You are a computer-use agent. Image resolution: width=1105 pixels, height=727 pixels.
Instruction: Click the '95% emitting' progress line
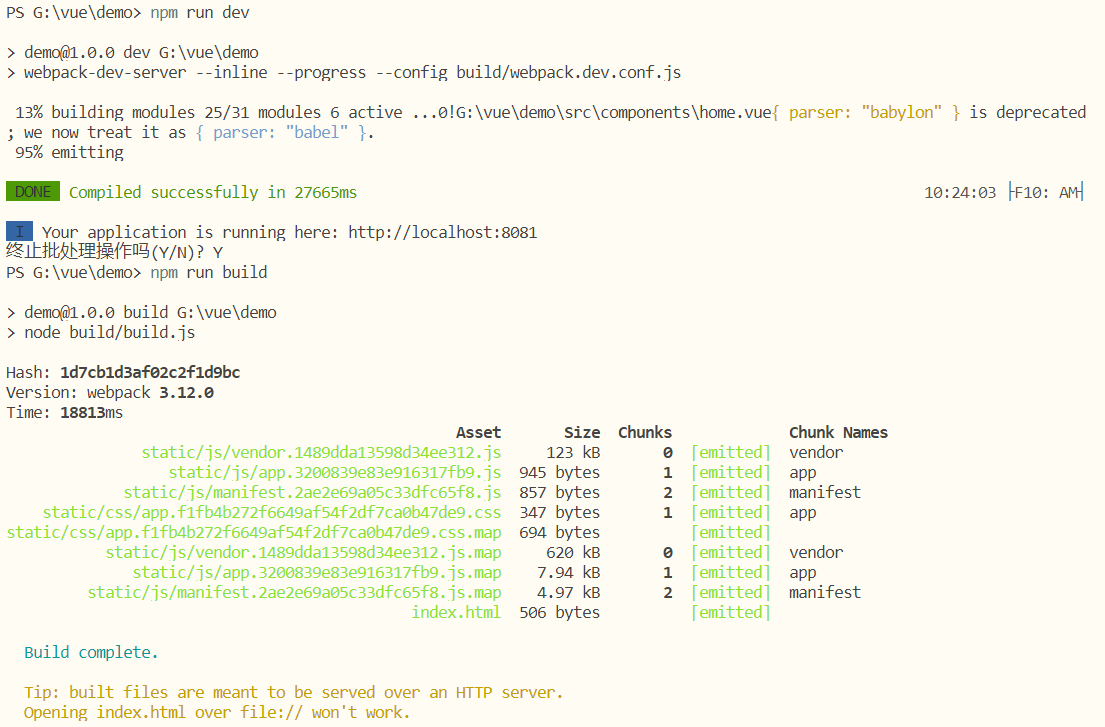click(69, 153)
